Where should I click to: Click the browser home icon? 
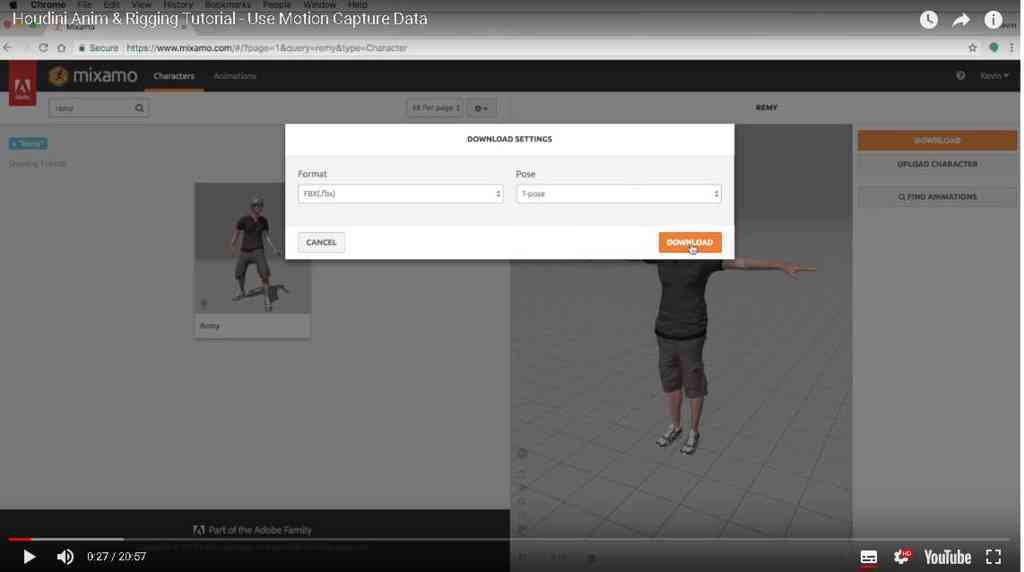(x=61, y=48)
